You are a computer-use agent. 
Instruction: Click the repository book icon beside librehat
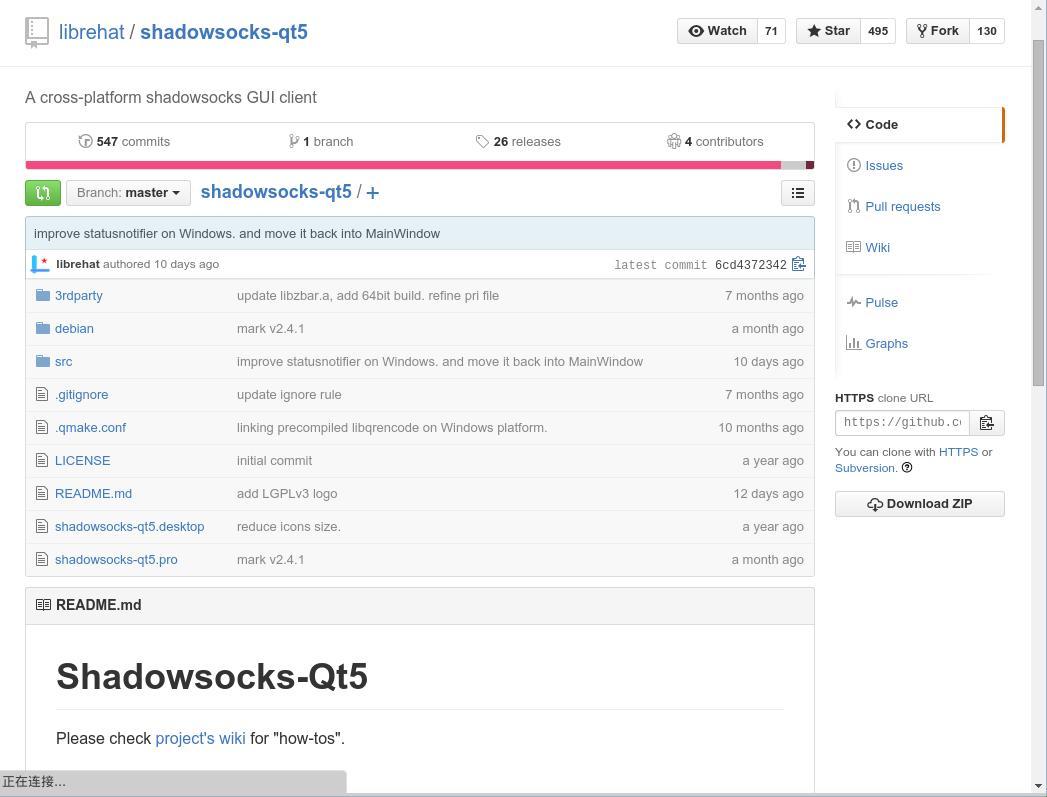pos(37,32)
